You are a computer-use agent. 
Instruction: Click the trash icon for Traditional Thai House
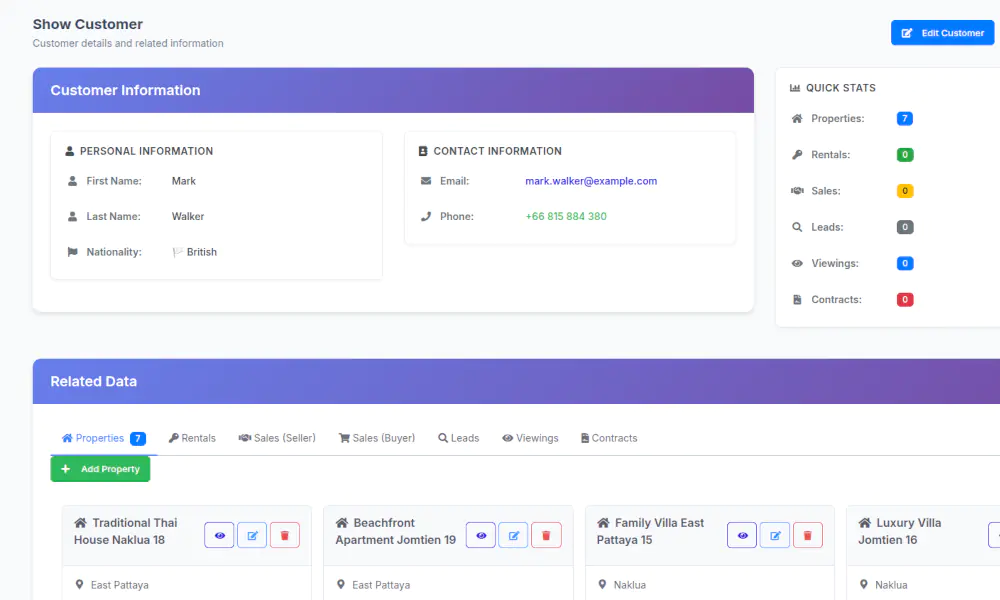point(285,535)
